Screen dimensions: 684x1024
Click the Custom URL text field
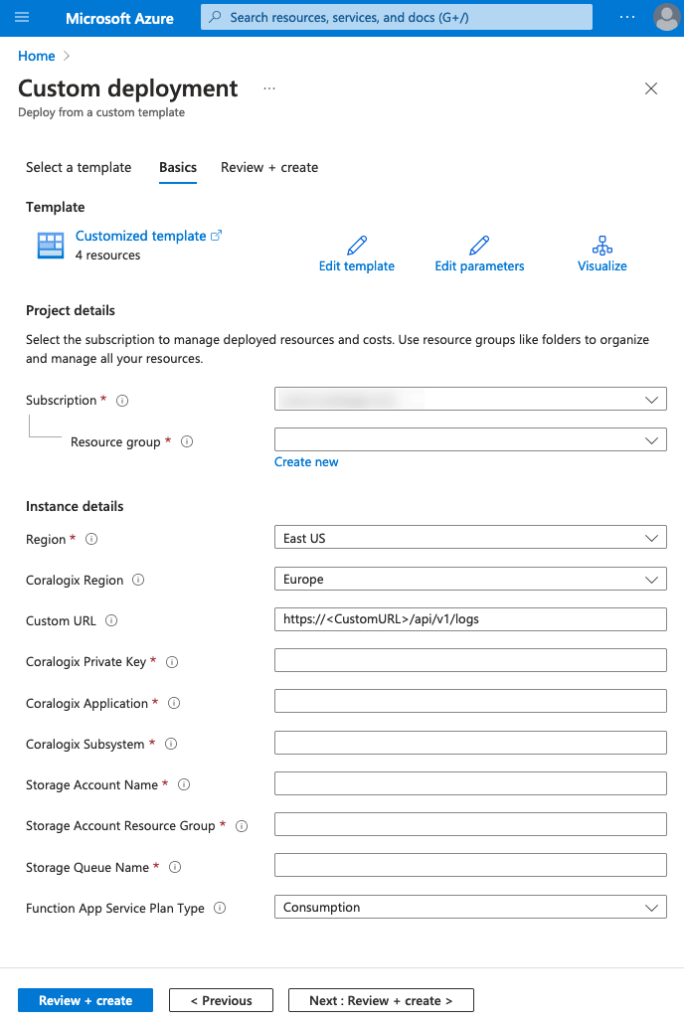coord(470,619)
